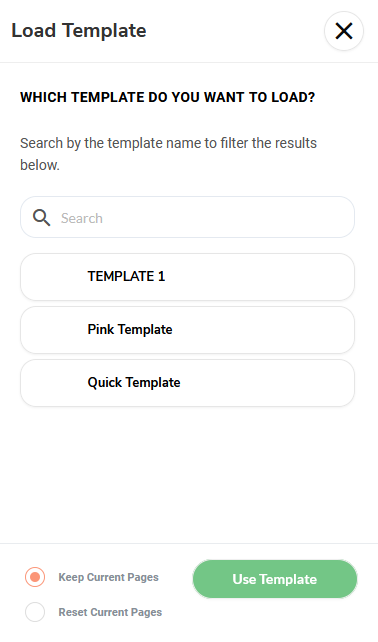Click the 'Which template do you want to load?' heading
The image size is (378, 642).
coord(167,97)
